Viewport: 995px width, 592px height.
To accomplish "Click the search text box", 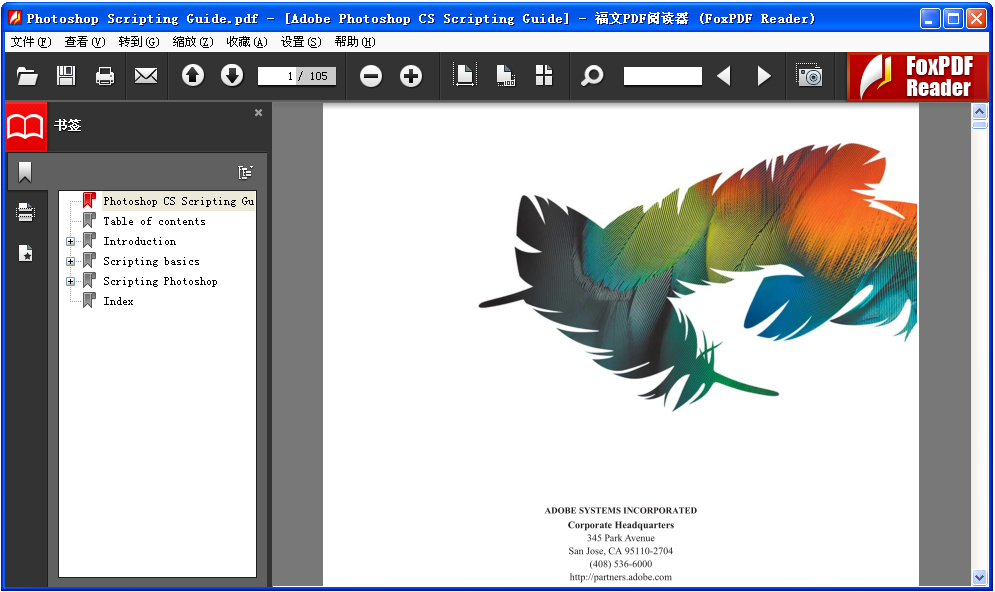I will click(662, 76).
